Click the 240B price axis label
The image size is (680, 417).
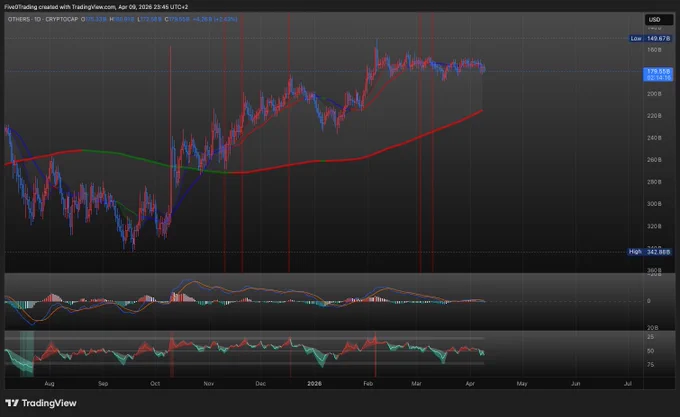point(654,138)
